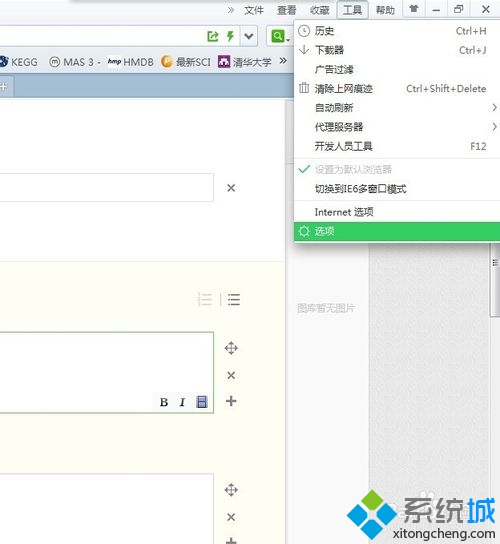
Task: Open the 清华大学 bookmark
Action: click(x=245, y=62)
